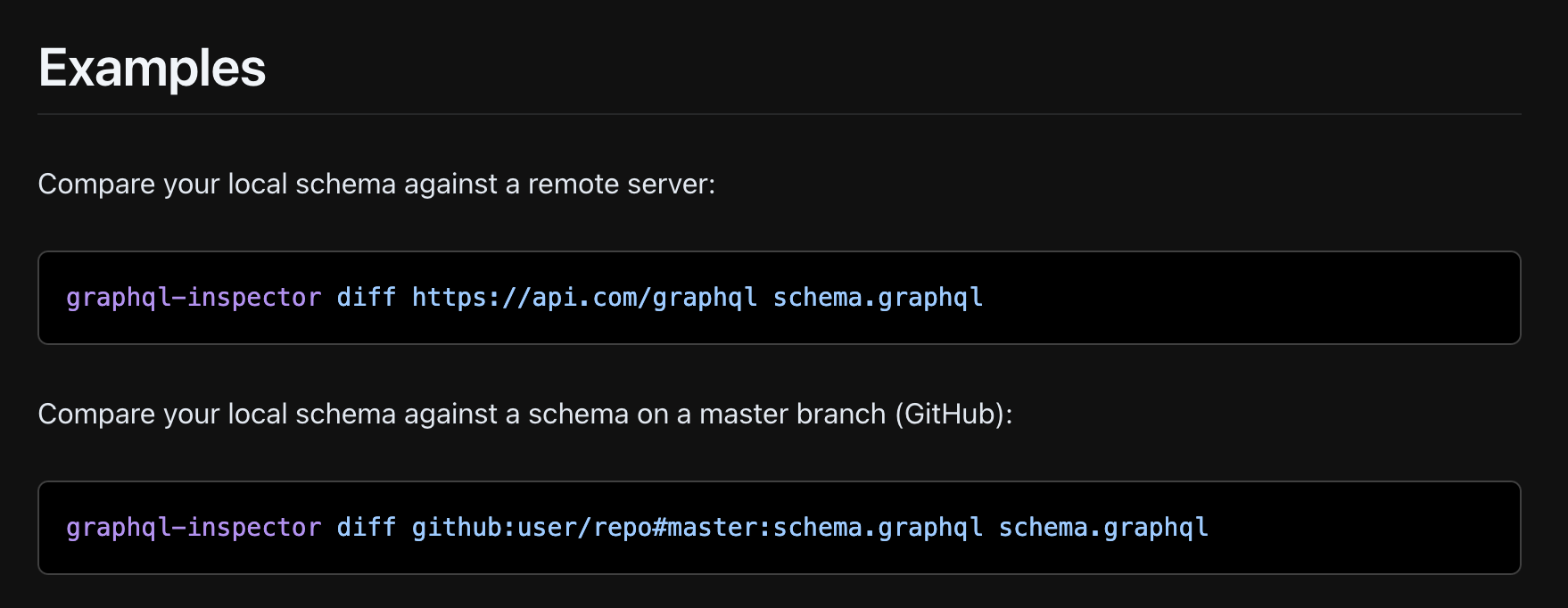Viewport: 1568px width, 608px height.
Task: Click the https://api.com/graphql URL in the code
Action: click(x=584, y=298)
